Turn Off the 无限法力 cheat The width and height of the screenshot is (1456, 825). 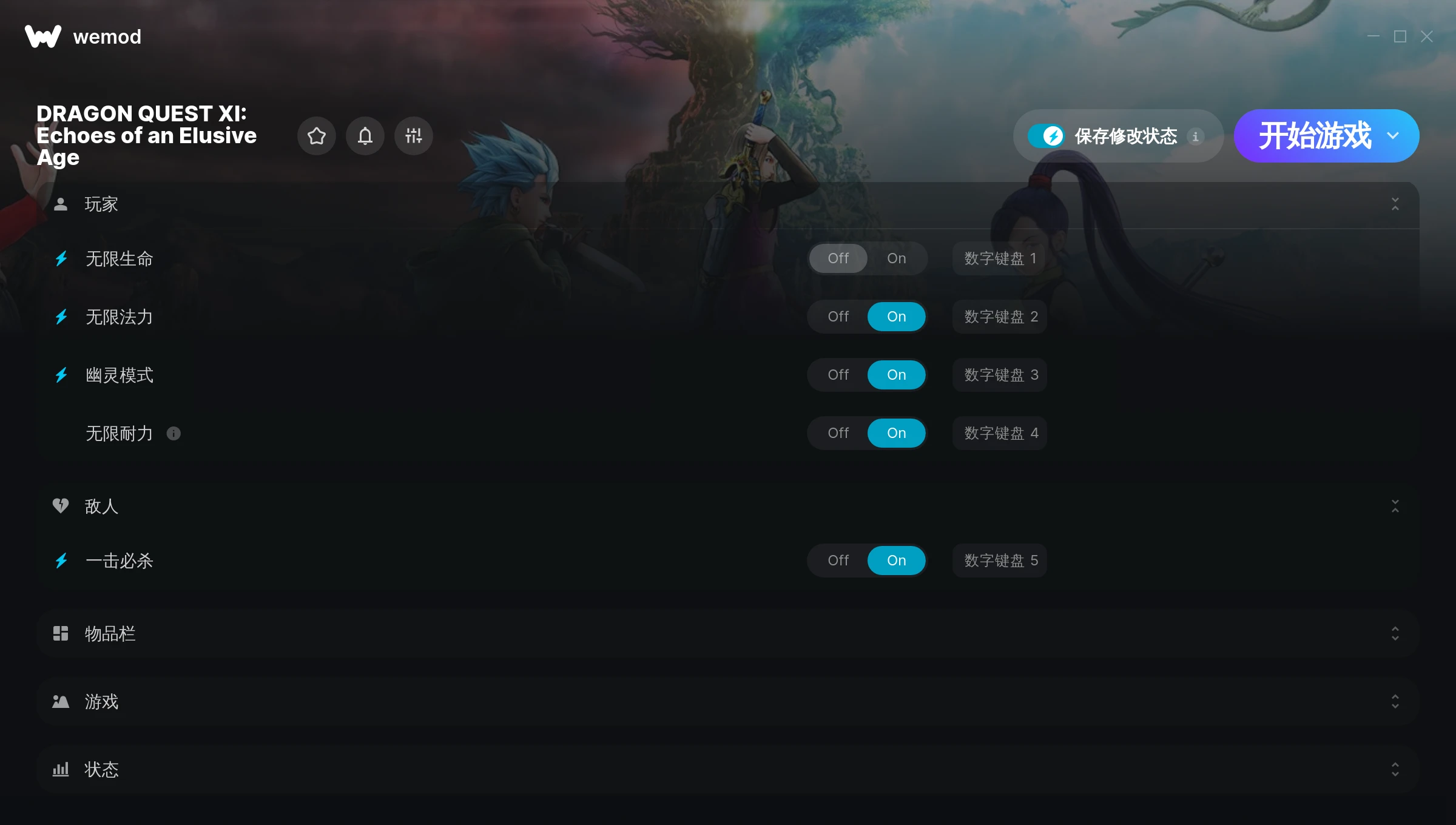[x=838, y=317]
